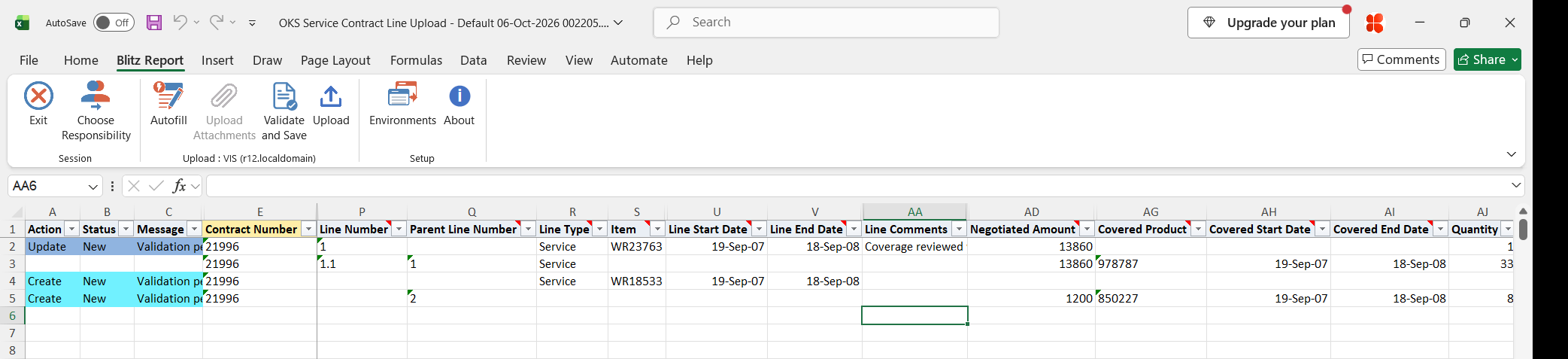Click the Share button
The image size is (1568, 359).
click(1488, 59)
